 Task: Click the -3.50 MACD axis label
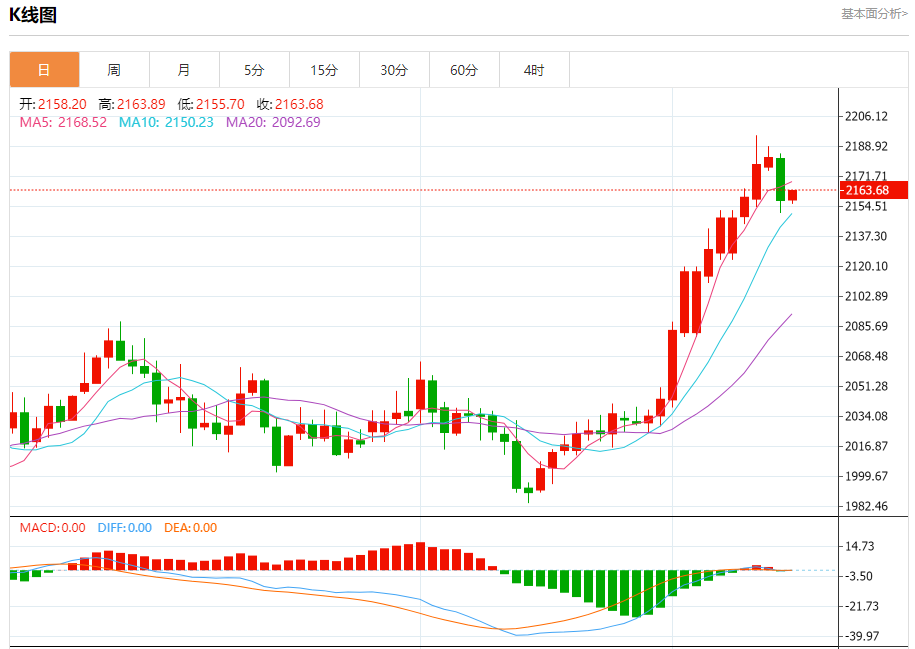coord(859,576)
